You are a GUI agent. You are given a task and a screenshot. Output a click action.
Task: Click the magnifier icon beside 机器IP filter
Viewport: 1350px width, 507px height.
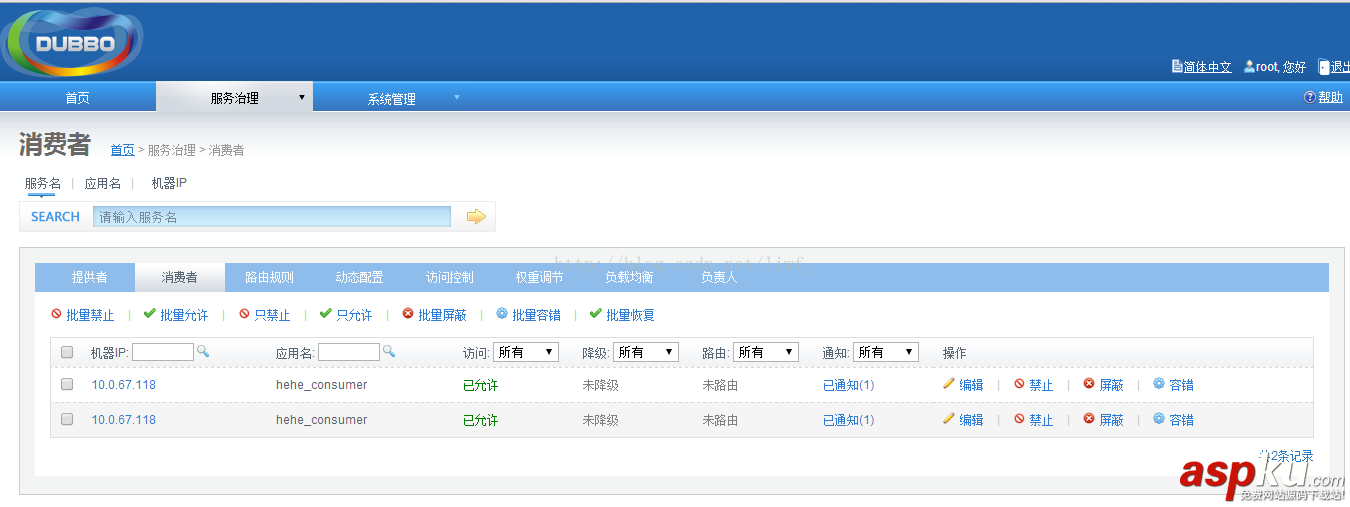click(202, 351)
